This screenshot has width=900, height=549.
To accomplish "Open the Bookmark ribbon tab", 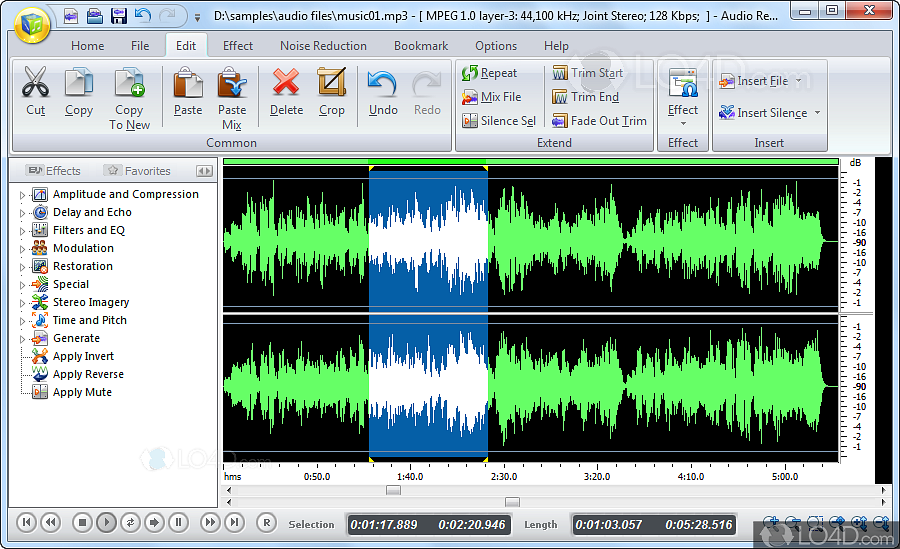I will [421, 46].
